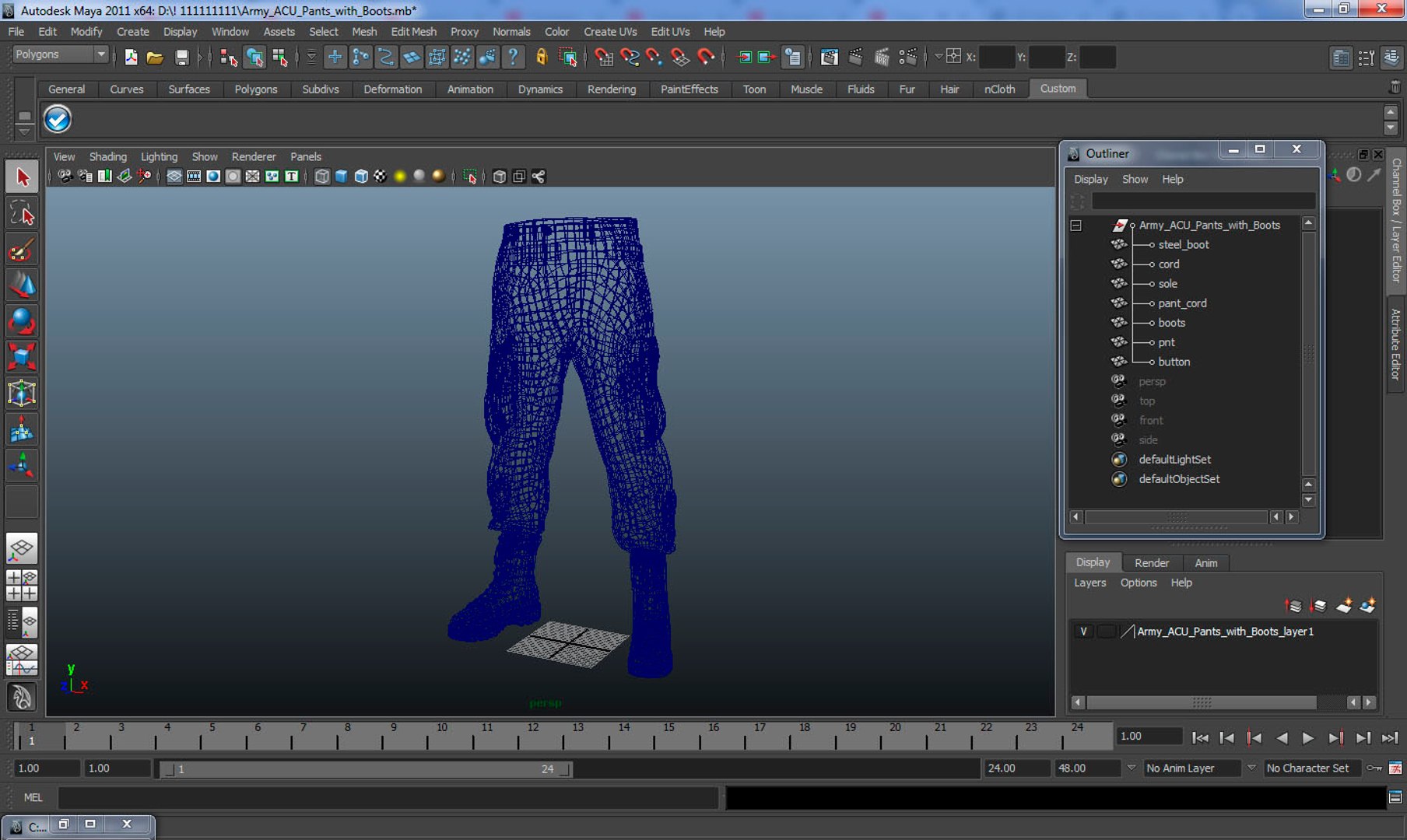
Task: Switch to four view layout
Action: coord(22,586)
